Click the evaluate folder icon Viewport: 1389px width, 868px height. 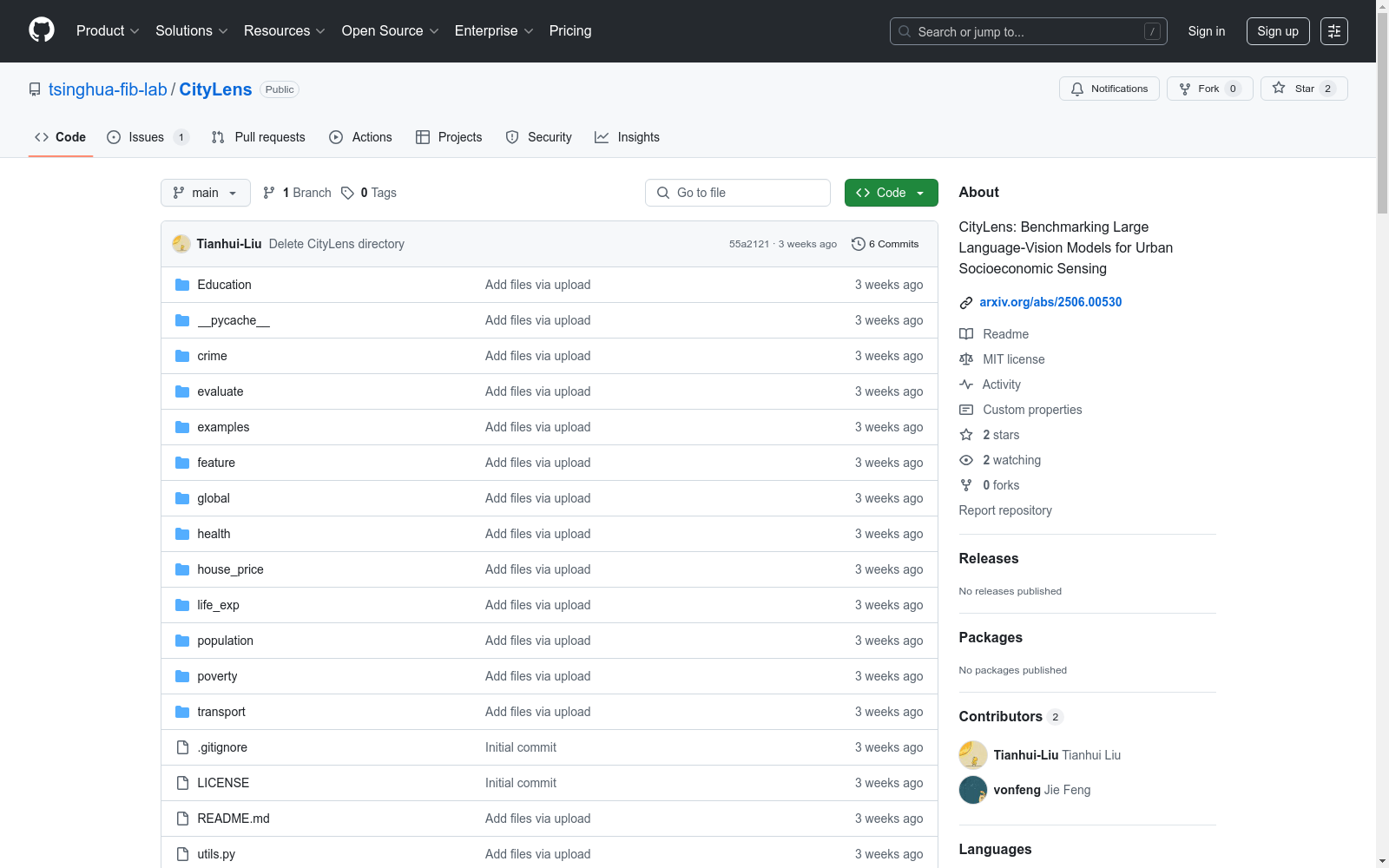[182, 391]
